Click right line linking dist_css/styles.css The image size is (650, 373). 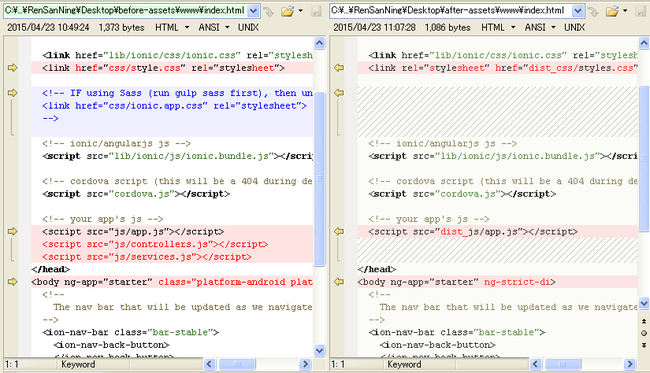(x=502, y=68)
